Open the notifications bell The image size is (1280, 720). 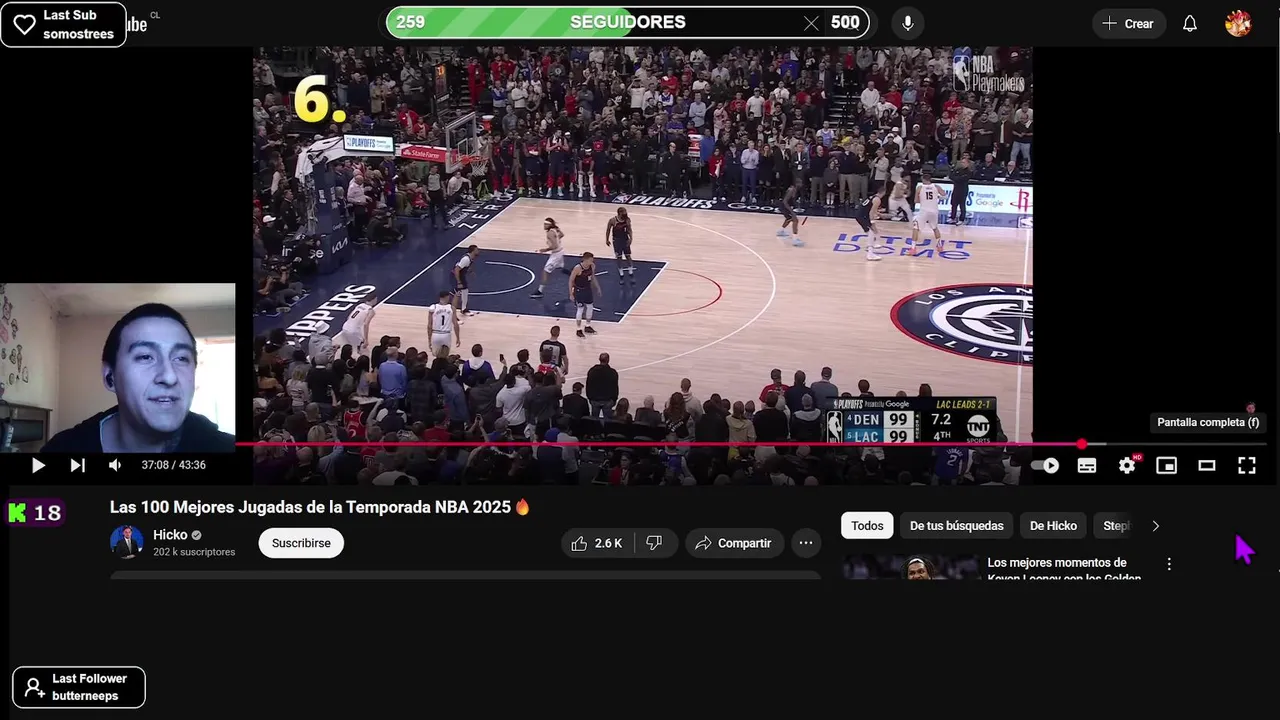coord(1190,24)
